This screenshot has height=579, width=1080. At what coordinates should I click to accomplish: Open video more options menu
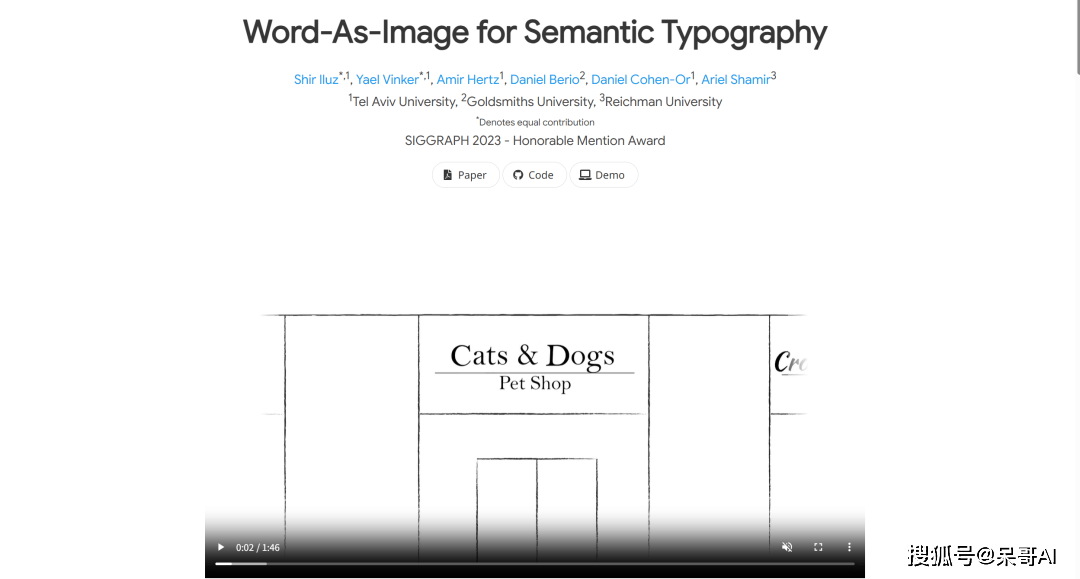pyautogui.click(x=849, y=547)
